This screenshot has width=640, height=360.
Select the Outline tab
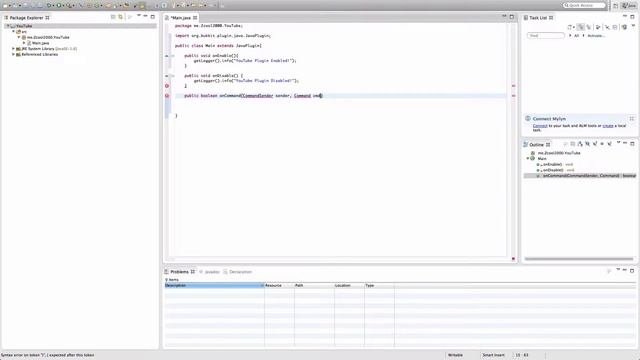[537, 144]
